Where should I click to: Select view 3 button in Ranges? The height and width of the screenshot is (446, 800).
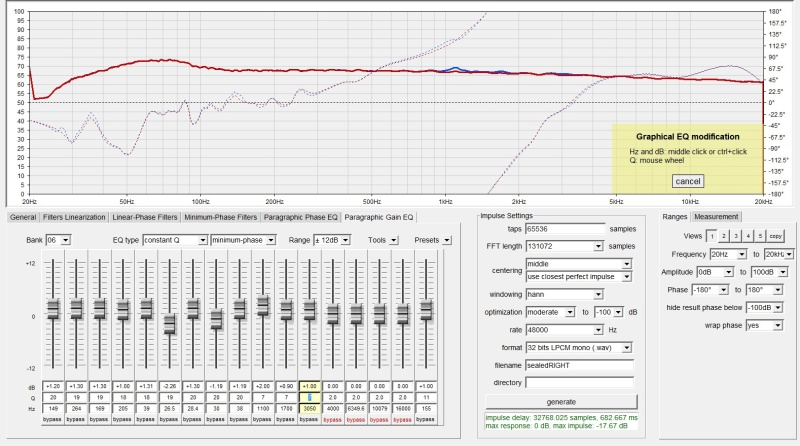pyautogui.click(x=735, y=235)
